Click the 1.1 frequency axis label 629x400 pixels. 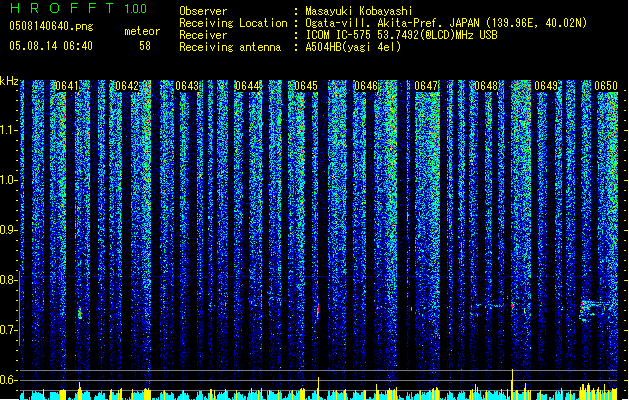click(9, 130)
